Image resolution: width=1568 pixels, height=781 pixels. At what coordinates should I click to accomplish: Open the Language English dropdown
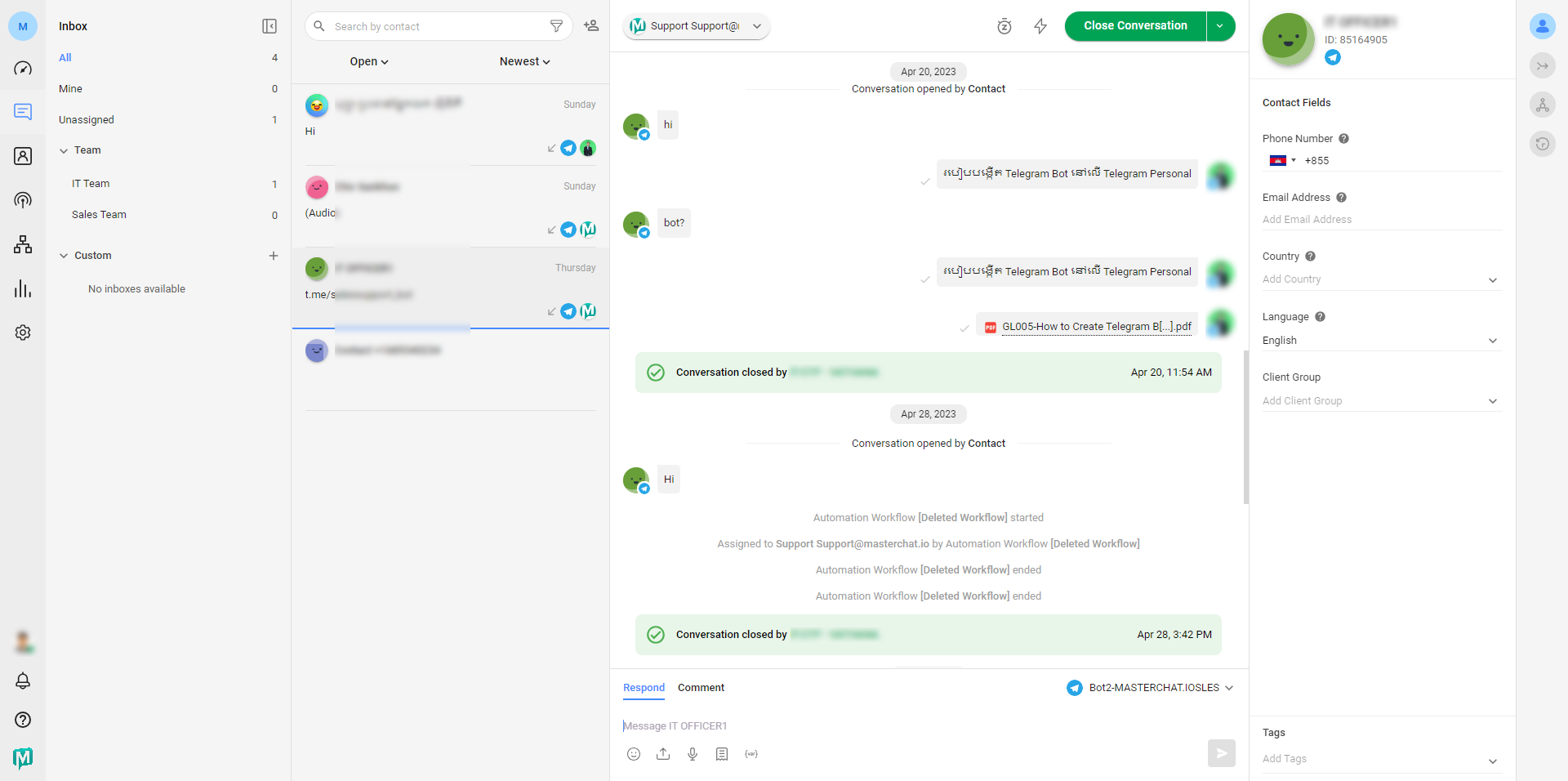click(1381, 341)
